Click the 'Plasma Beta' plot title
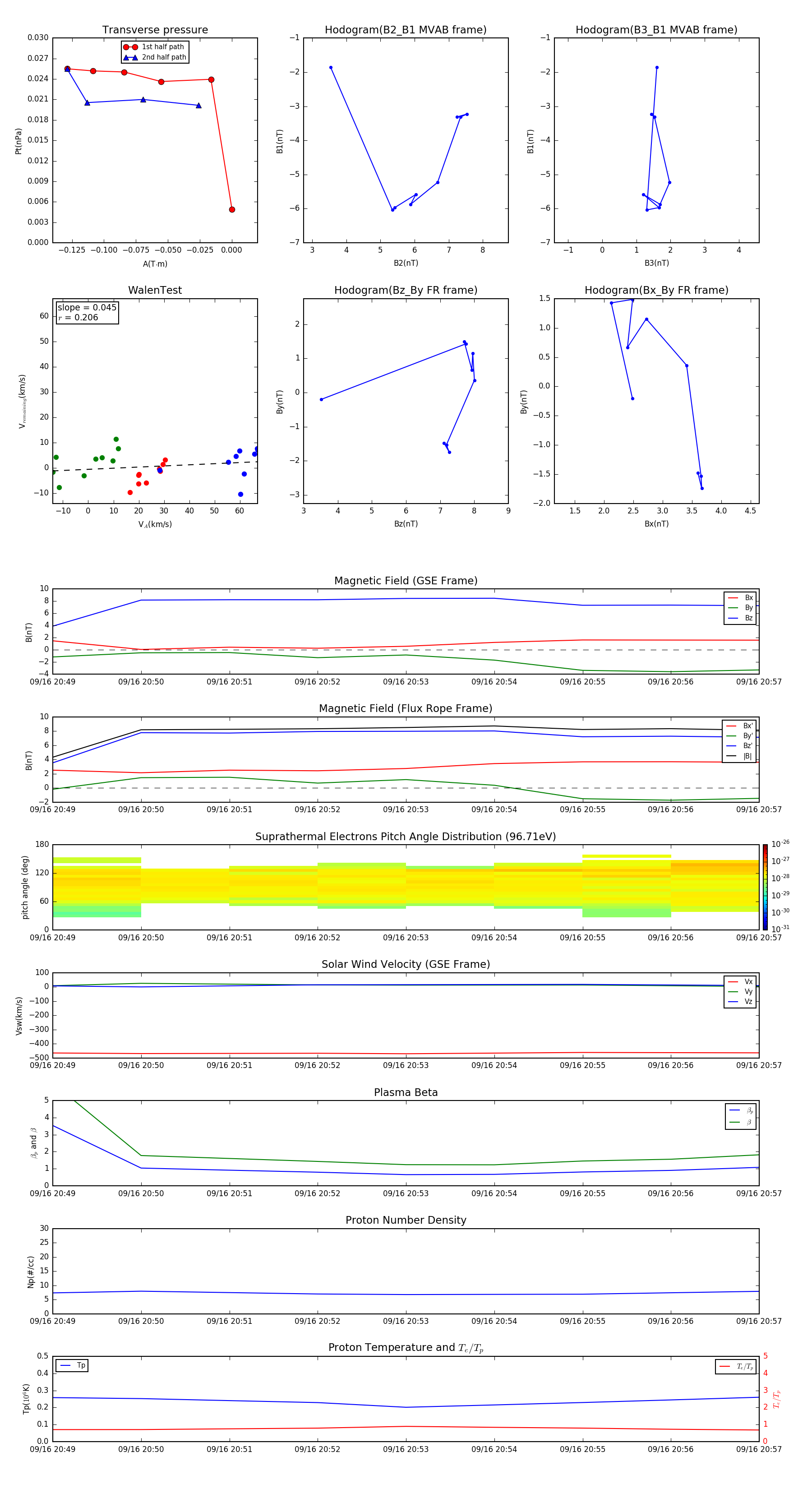812x1489 pixels. pyautogui.click(x=406, y=1093)
